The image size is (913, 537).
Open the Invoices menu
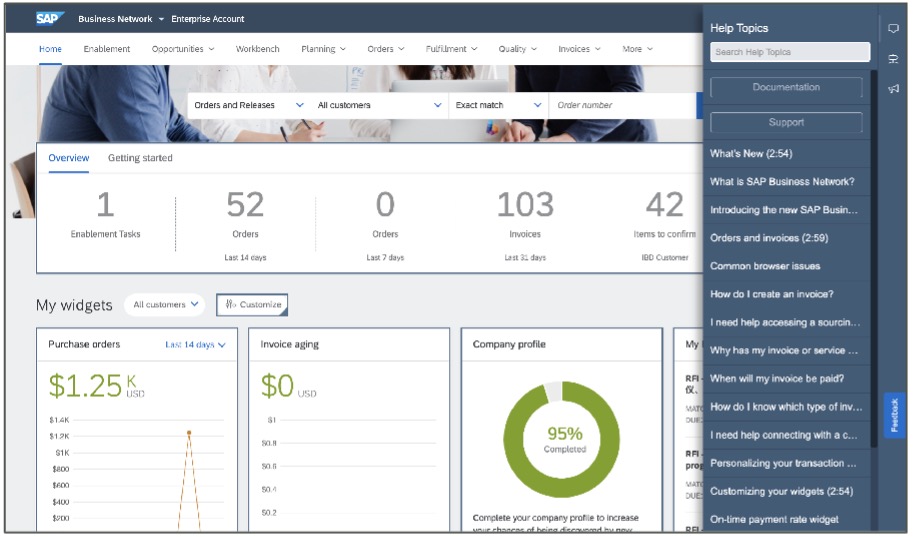tap(579, 49)
